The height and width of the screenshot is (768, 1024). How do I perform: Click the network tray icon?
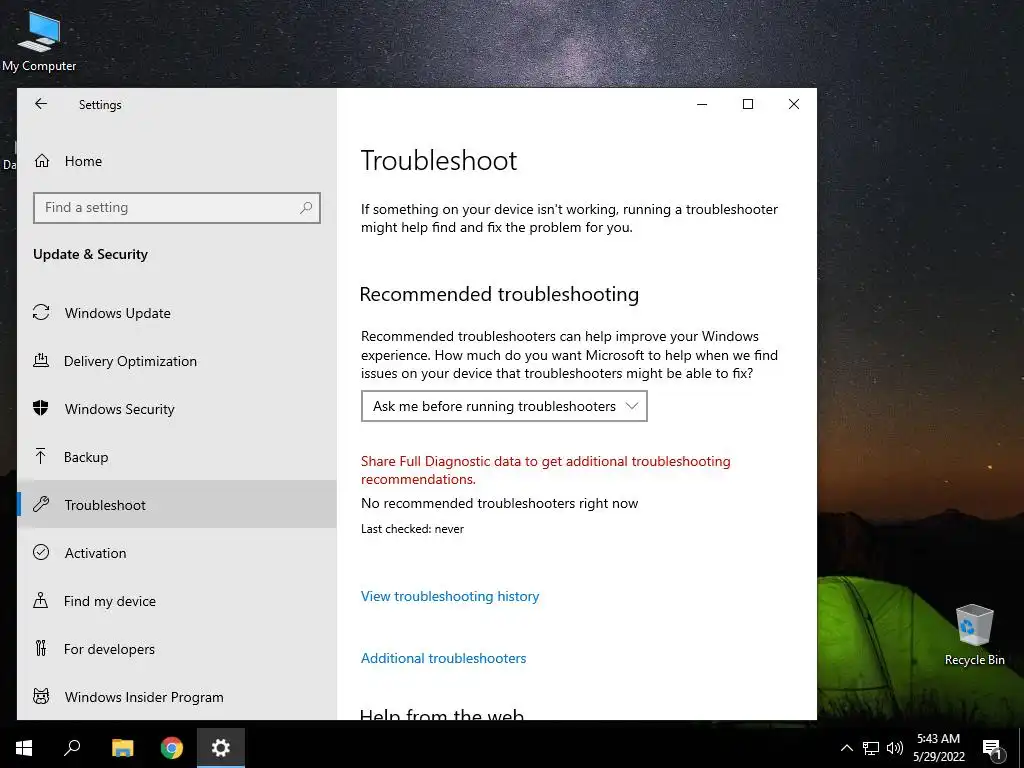click(871, 748)
